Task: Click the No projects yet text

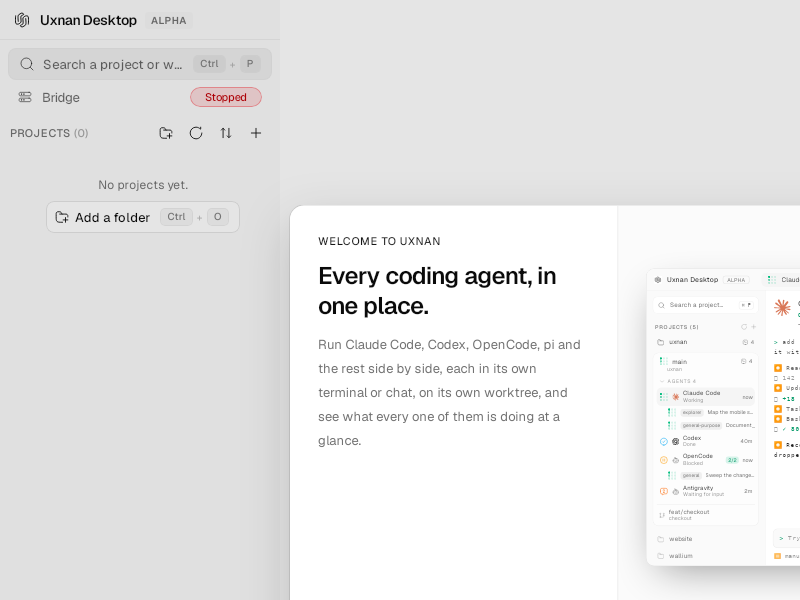Action: click(143, 185)
